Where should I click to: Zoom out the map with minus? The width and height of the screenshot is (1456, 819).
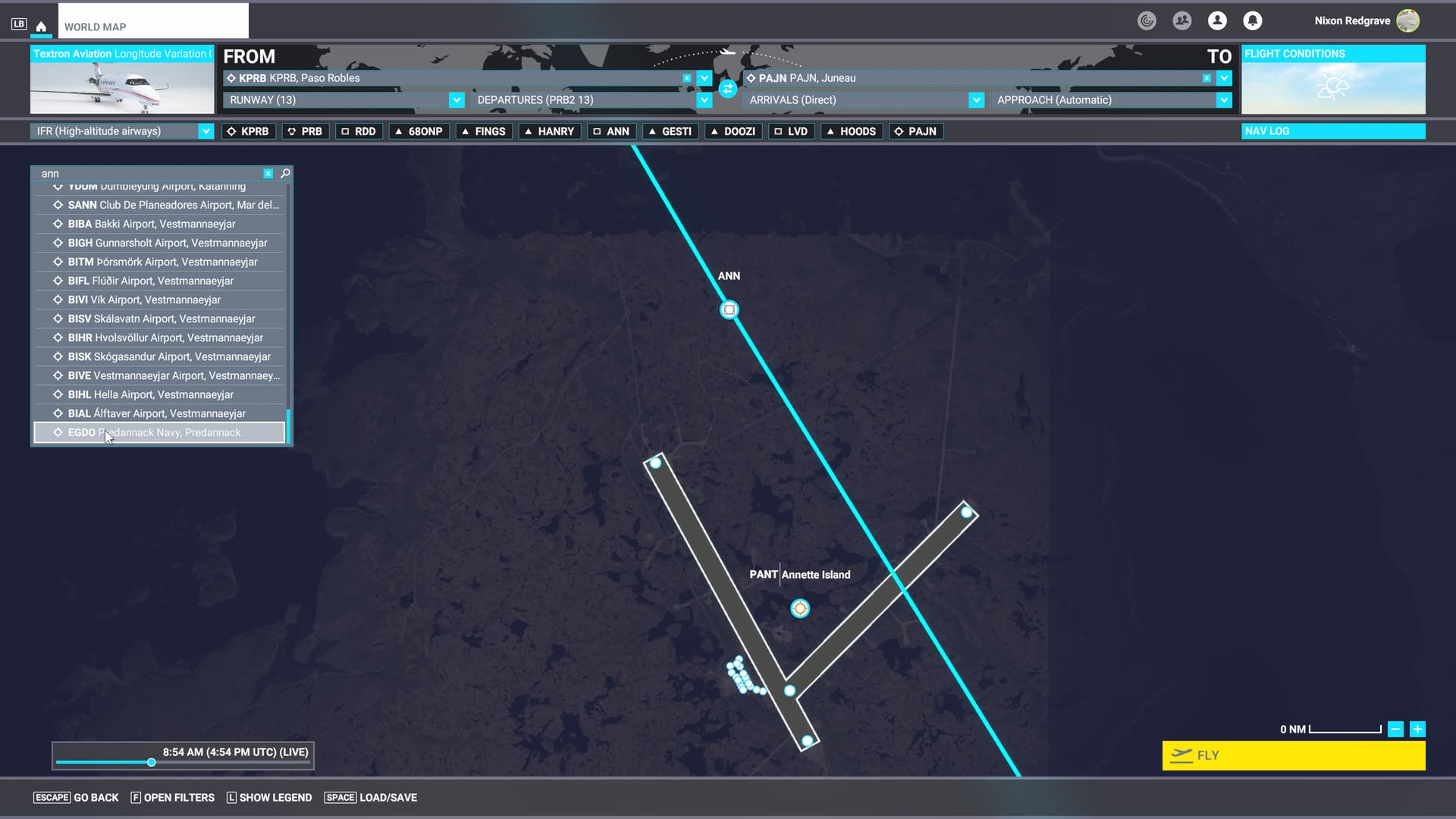pos(1395,730)
